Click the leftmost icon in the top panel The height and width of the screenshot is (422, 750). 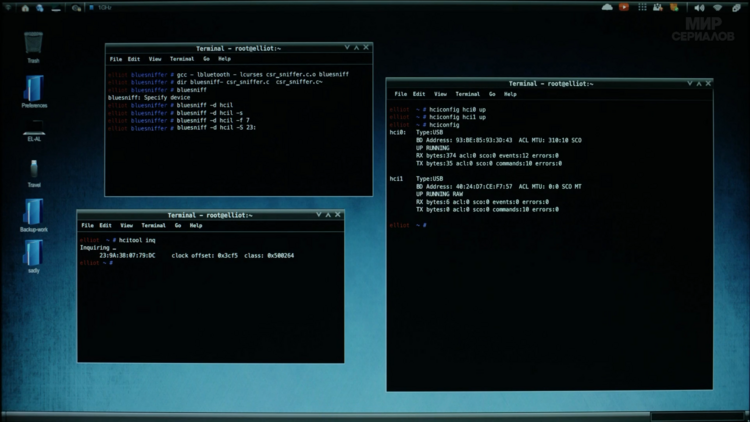coord(8,8)
